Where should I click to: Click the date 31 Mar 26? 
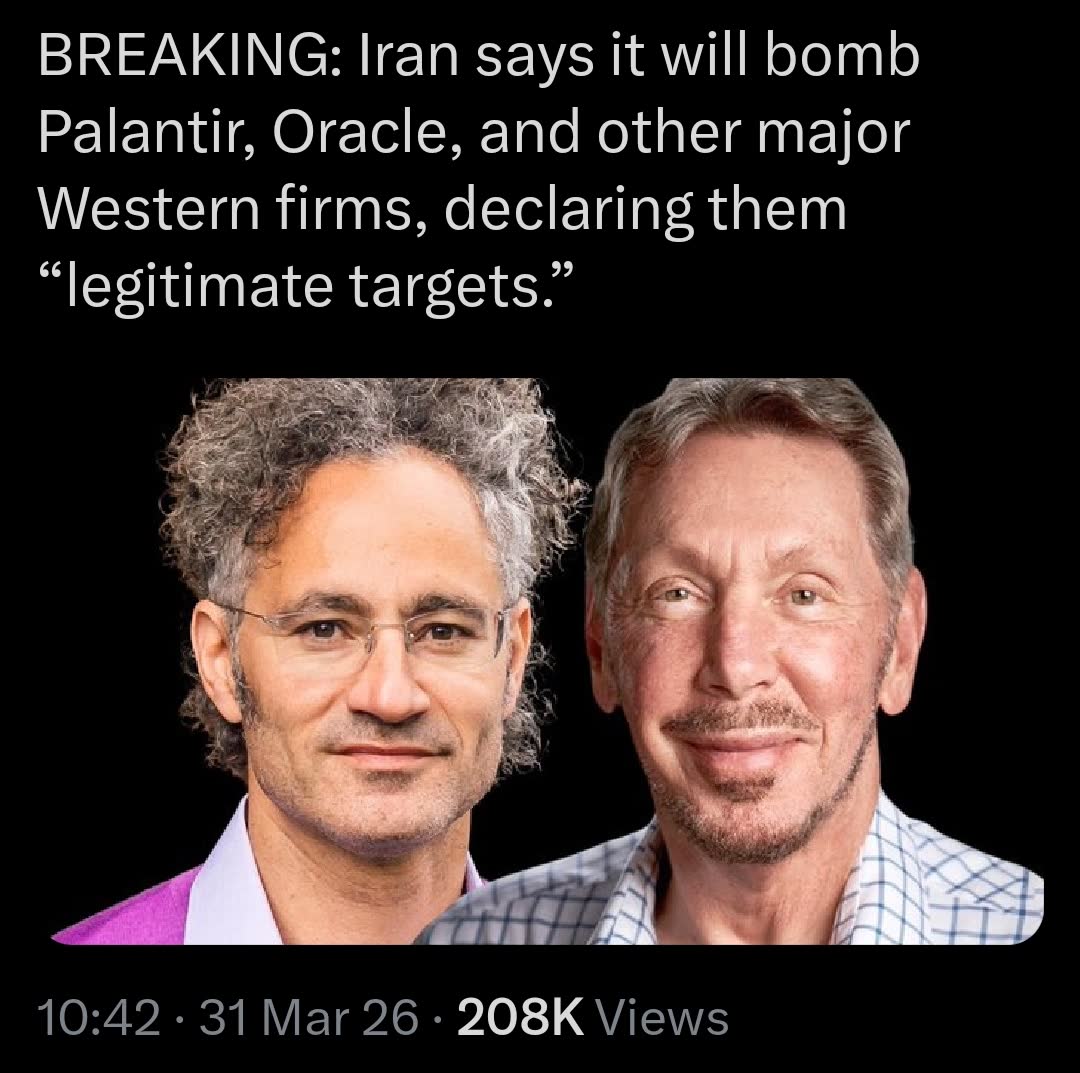309,1018
